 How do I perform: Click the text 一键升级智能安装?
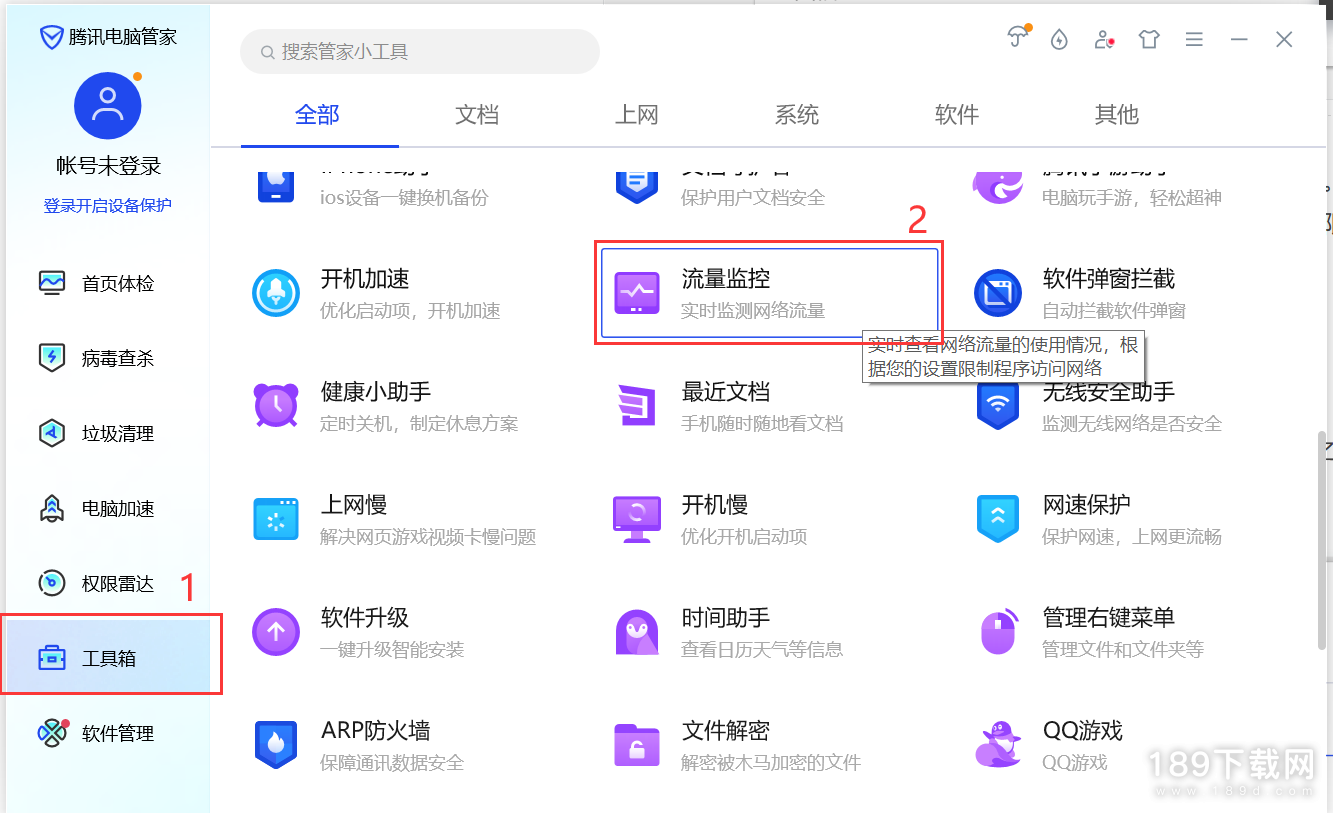tap(392, 650)
